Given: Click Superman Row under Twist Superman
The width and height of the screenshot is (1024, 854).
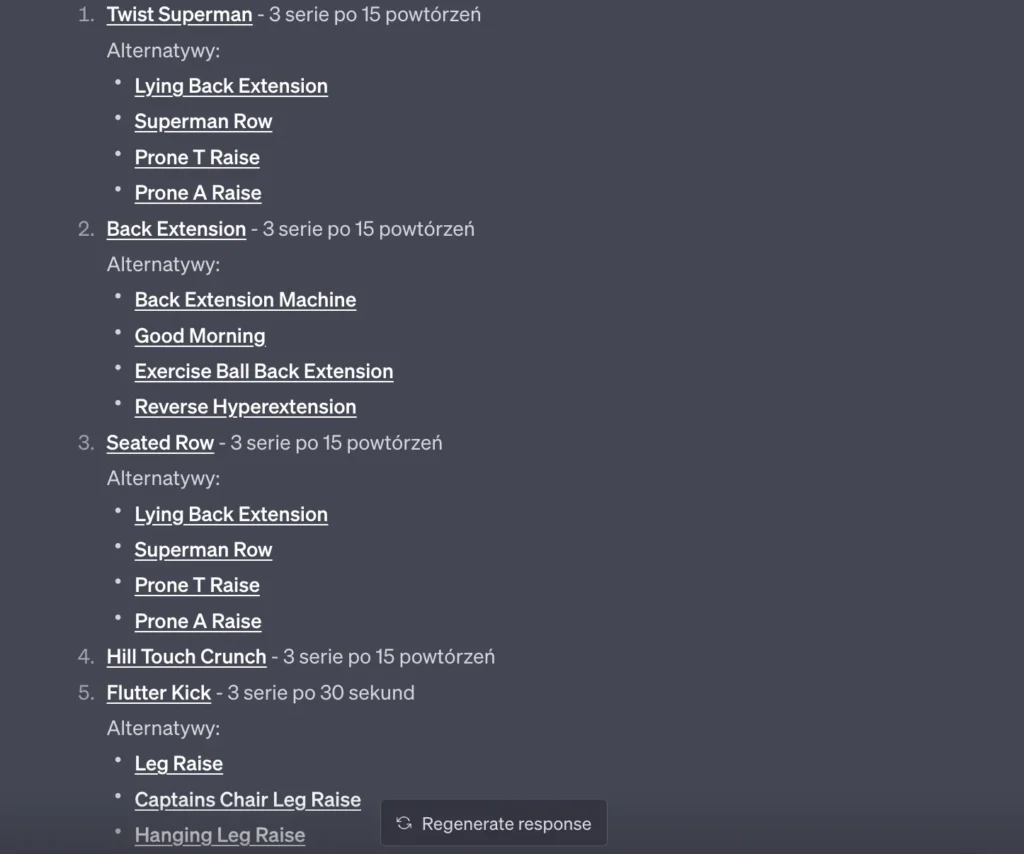Looking at the screenshot, I should coord(203,122).
